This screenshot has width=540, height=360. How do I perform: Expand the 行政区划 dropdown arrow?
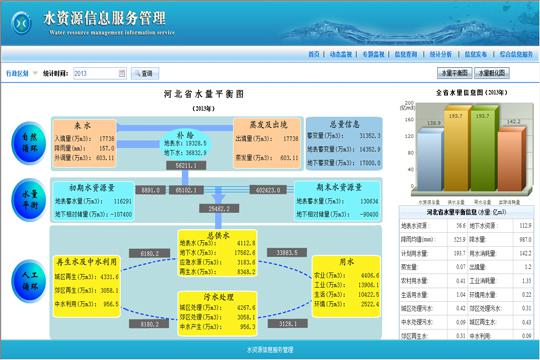(34, 73)
